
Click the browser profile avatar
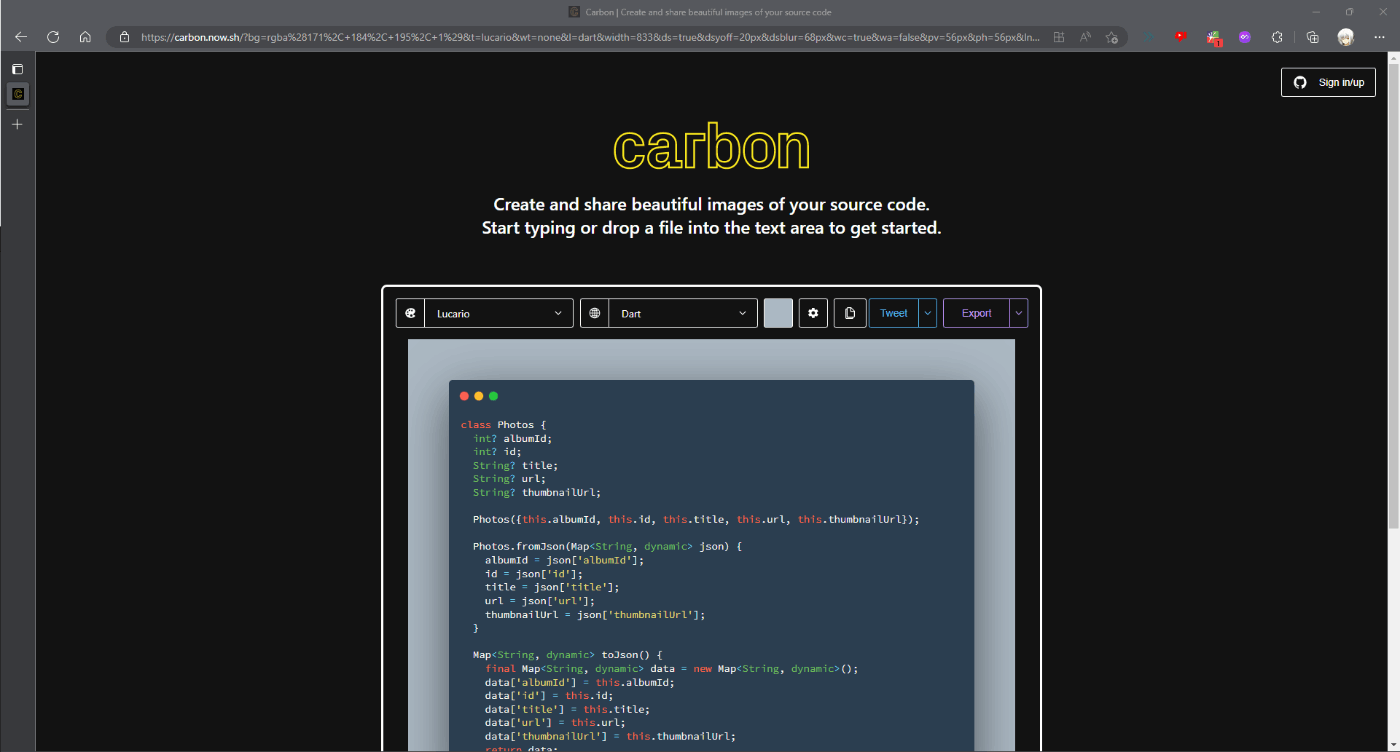pos(1345,37)
